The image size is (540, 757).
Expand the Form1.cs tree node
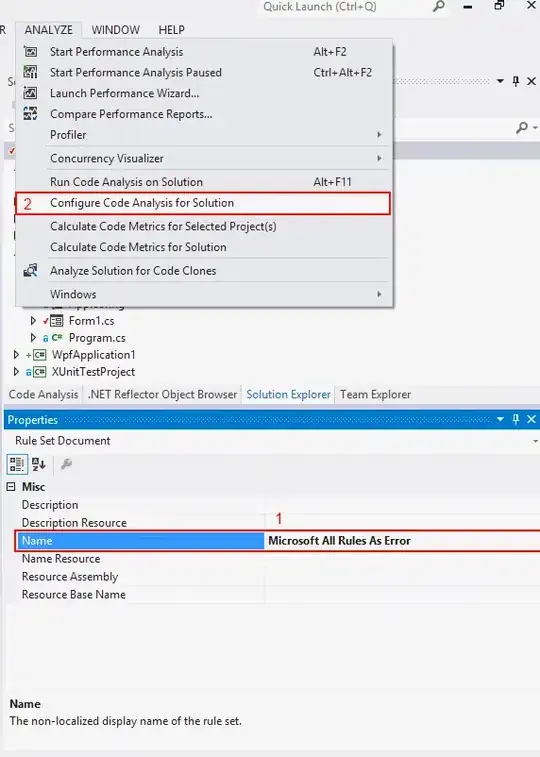[x=33, y=321]
